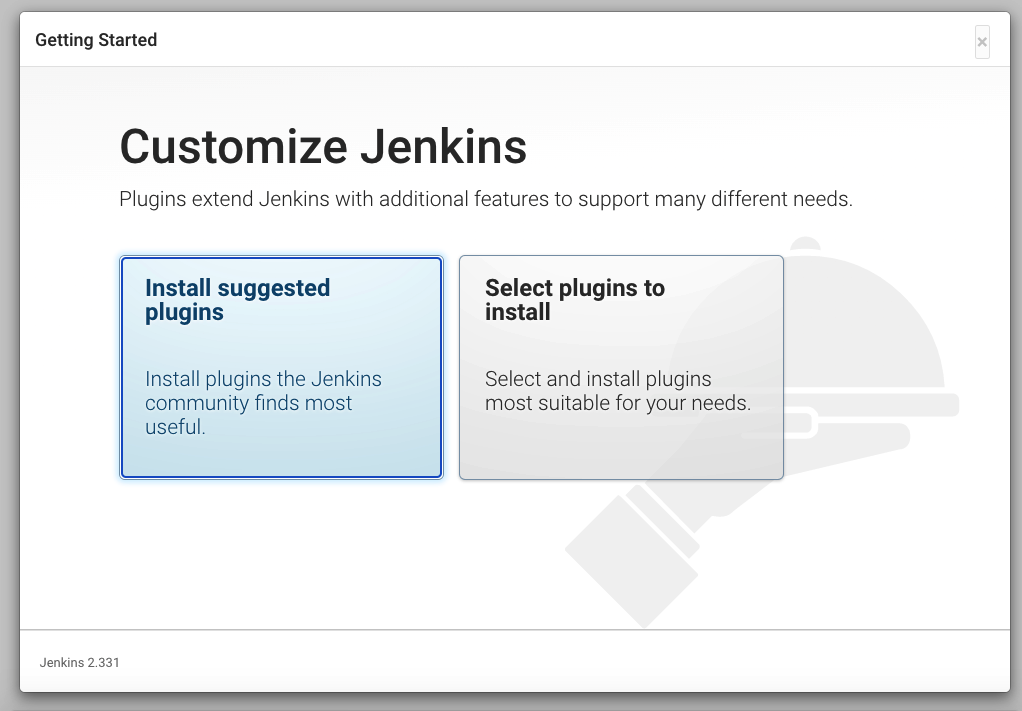Choose Select plugins to install option

point(621,368)
